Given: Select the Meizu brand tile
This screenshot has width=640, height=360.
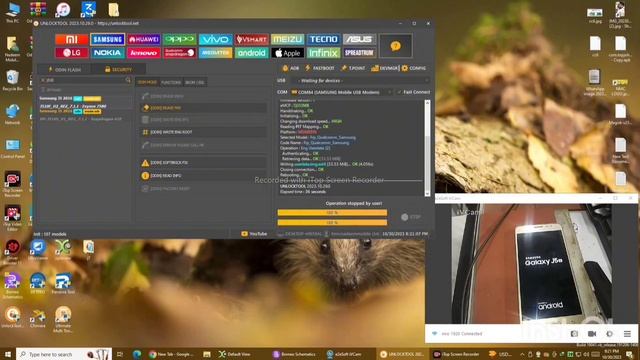Looking at the screenshot, I should 287,39.
